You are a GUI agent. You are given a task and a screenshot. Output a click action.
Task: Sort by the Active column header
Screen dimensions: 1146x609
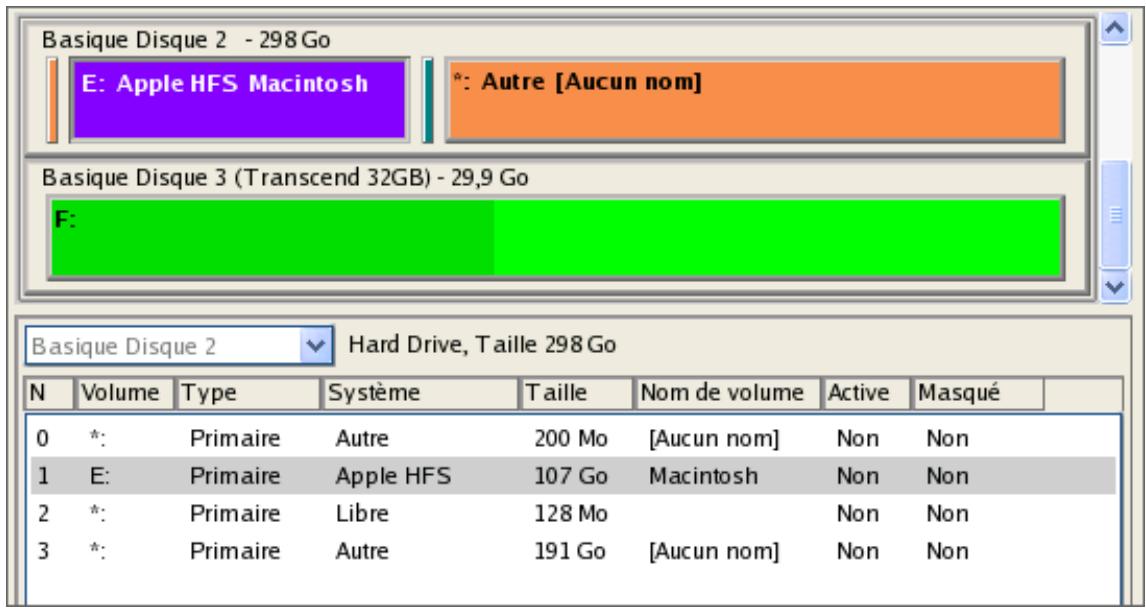pyautogui.click(x=867, y=393)
